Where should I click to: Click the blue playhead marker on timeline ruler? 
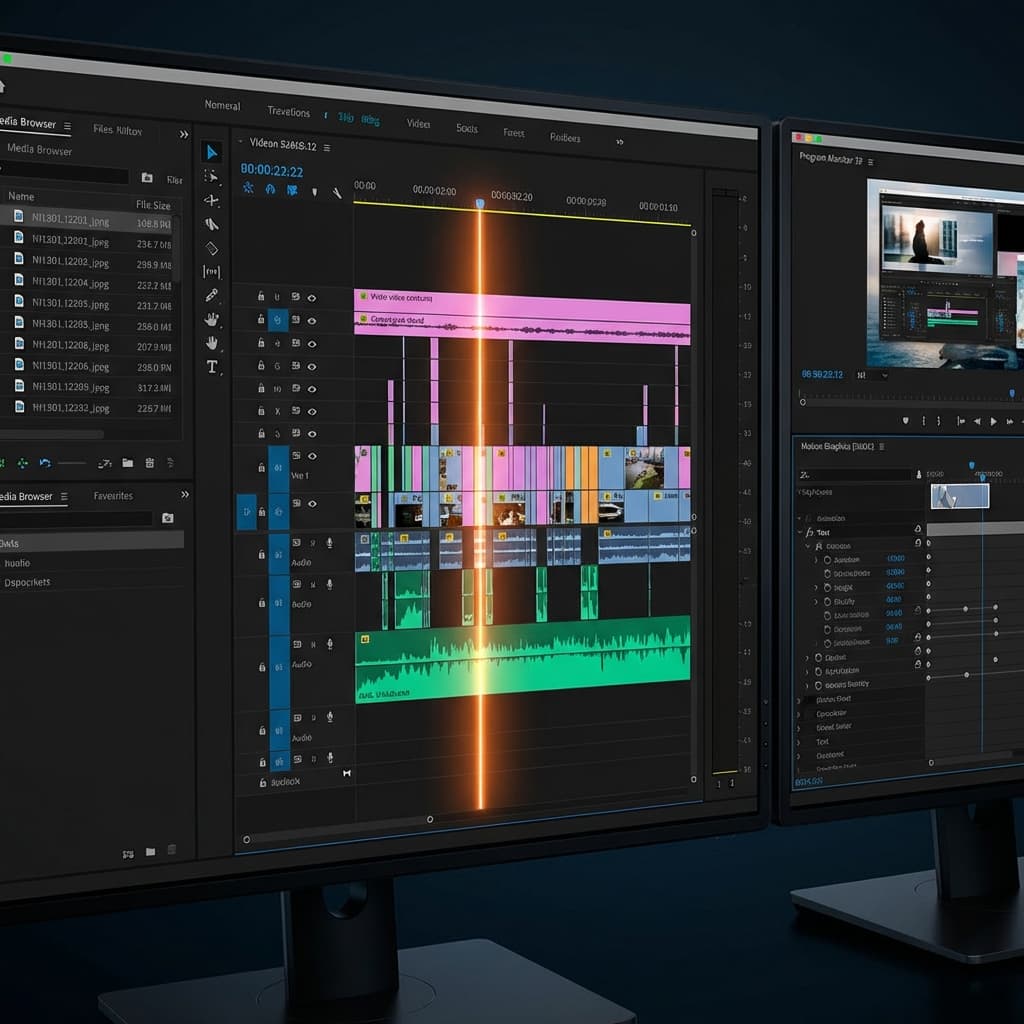(479, 203)
